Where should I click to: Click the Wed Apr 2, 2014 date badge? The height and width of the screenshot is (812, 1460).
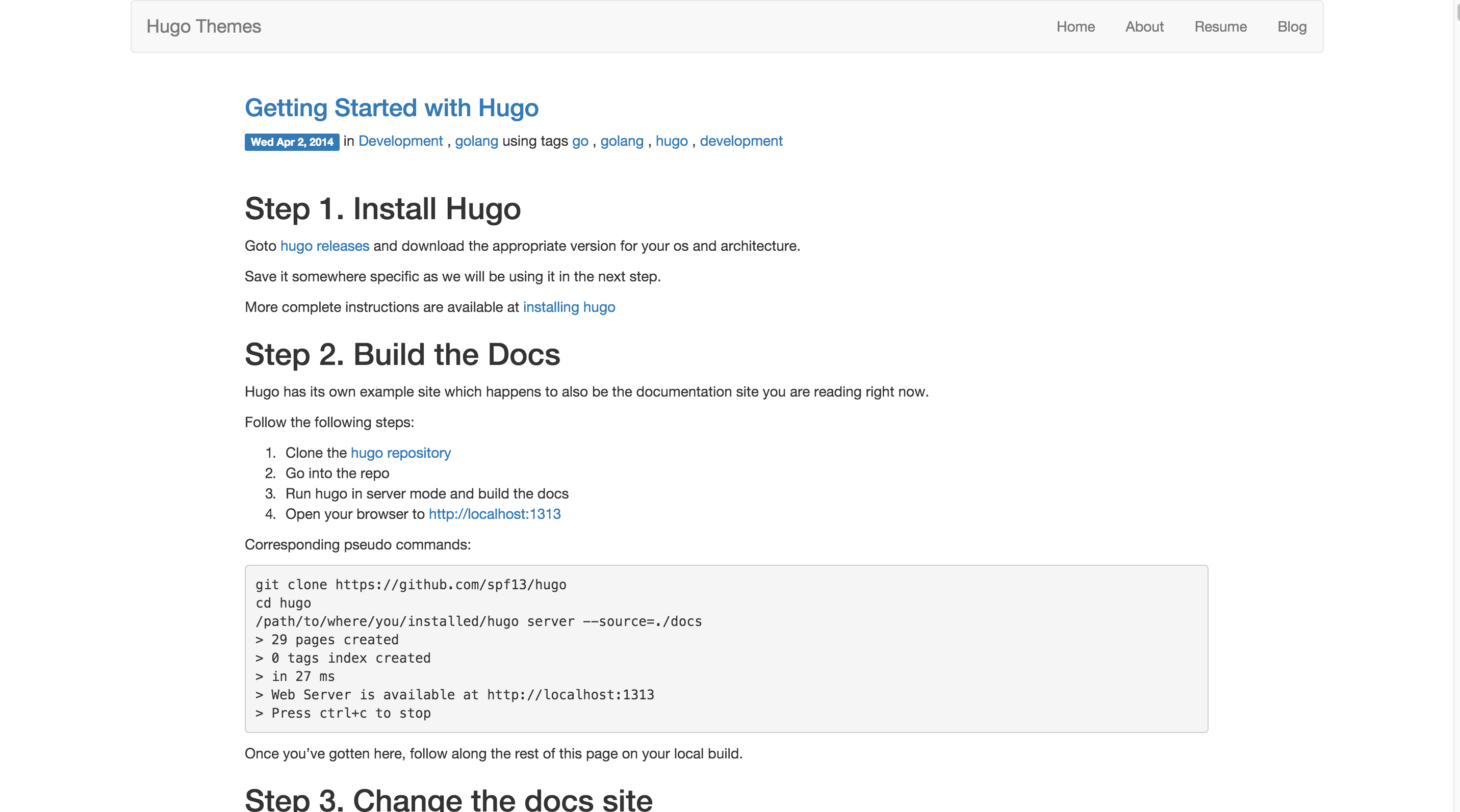pyautogui.click(x=292, y=142)
